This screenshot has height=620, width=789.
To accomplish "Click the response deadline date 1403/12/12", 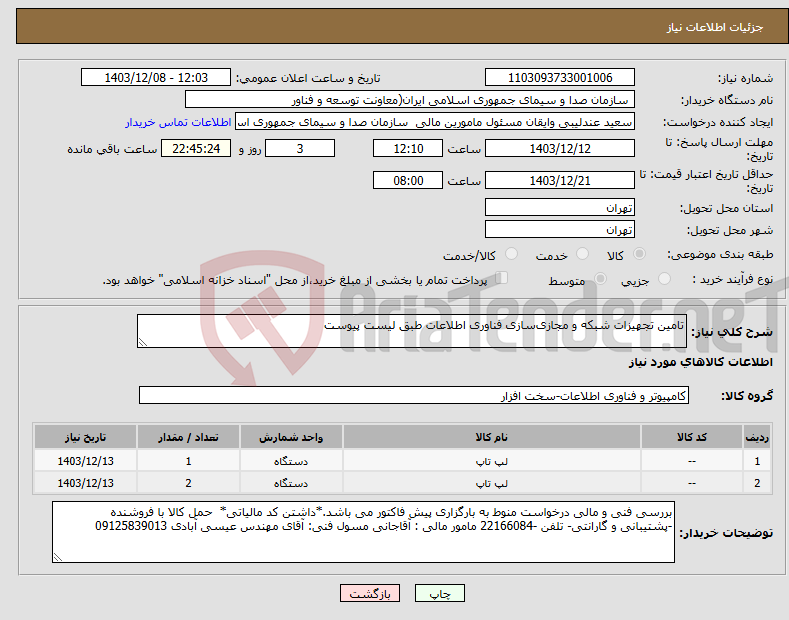I will (560, 148).
